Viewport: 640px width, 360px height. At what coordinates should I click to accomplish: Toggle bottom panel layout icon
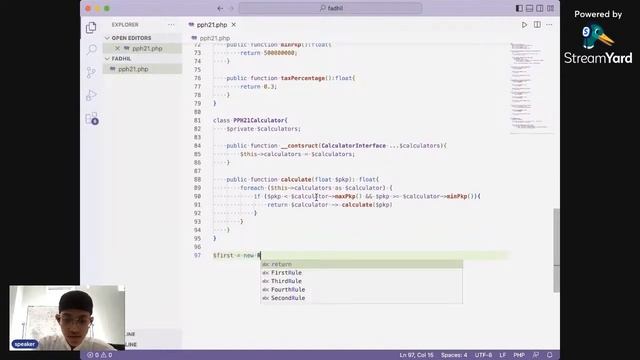tap(529, 8)
